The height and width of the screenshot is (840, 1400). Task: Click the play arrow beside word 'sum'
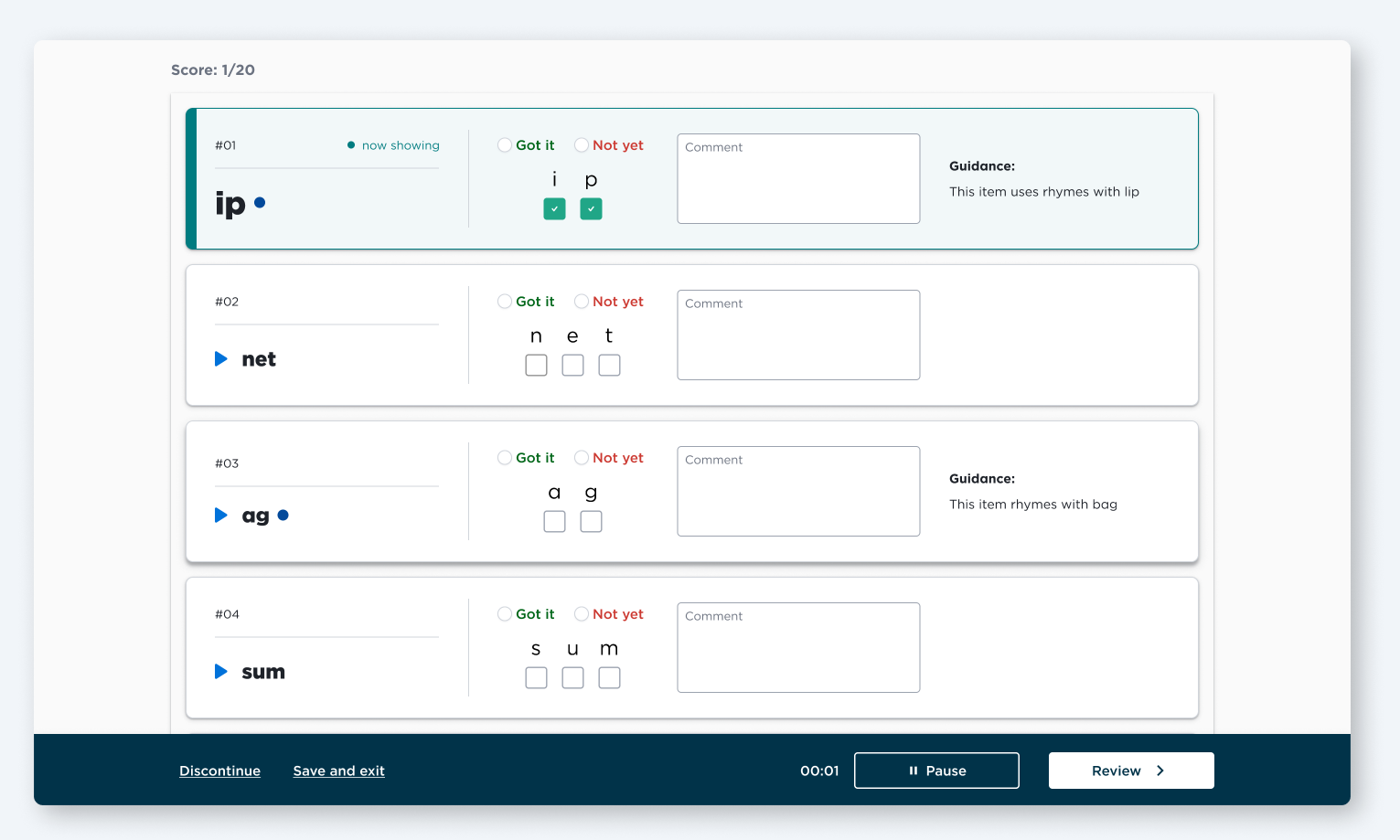point(220,672)
